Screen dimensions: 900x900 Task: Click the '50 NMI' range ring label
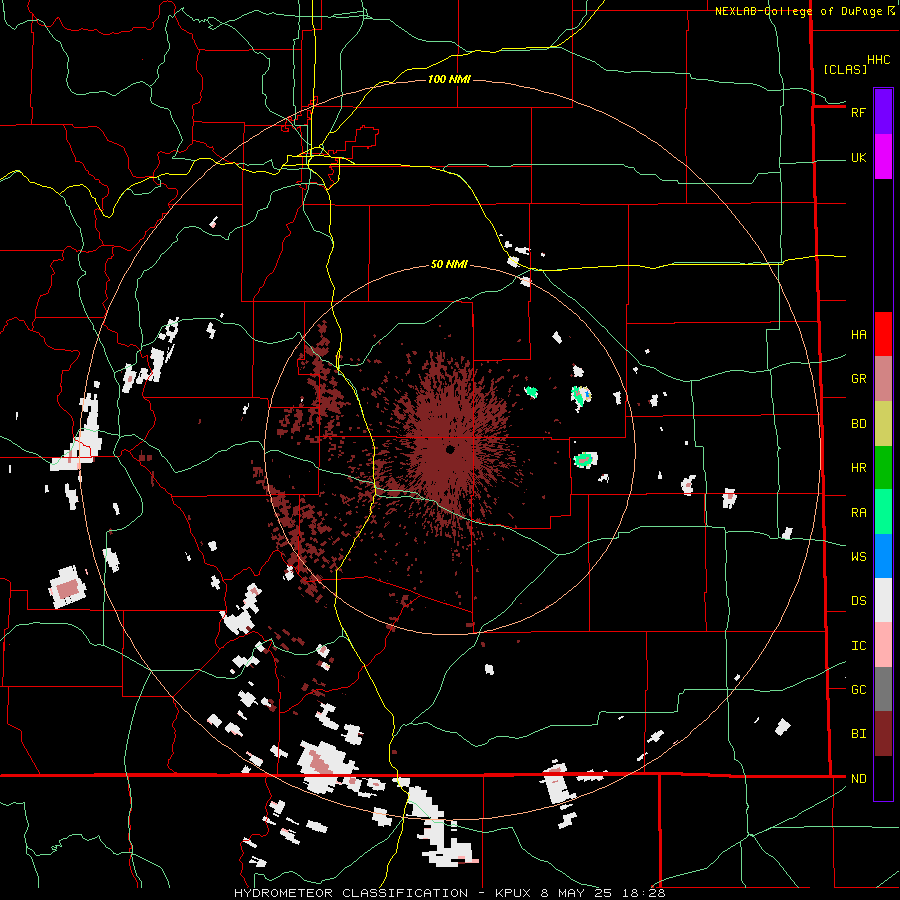pos(449,265)
